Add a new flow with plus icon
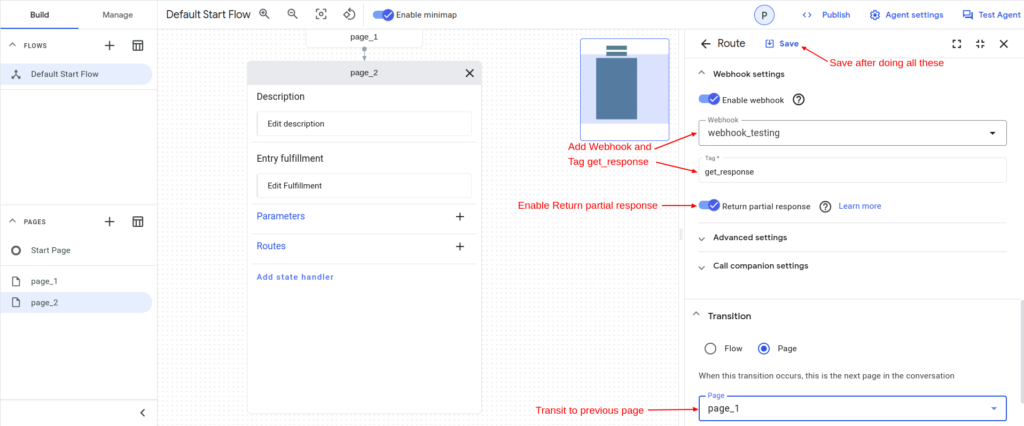The width and height of the screenshot is (1024, 426). coord(110,46)
